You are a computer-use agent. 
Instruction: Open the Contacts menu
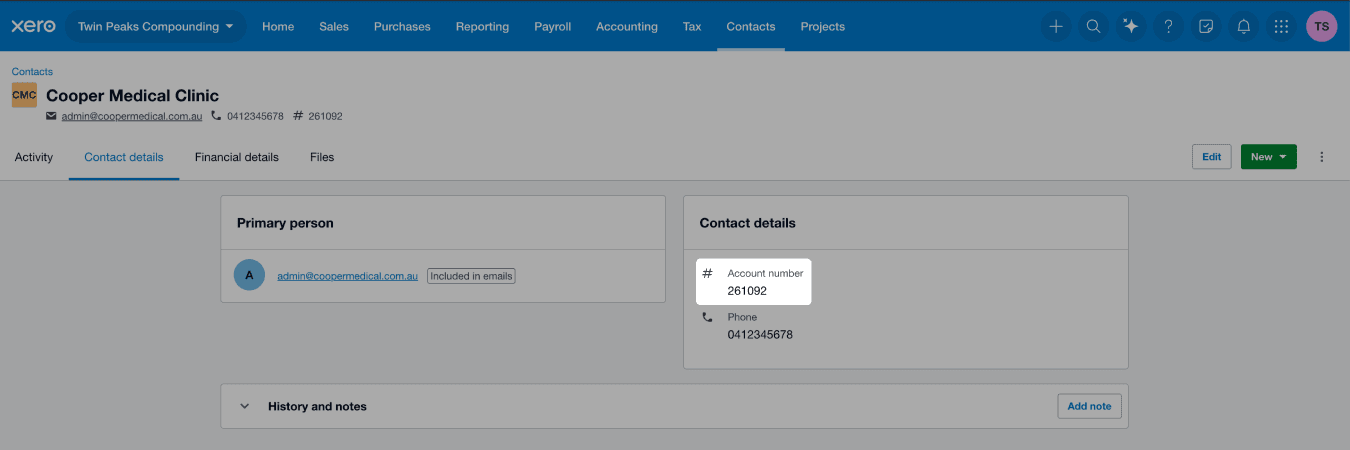point(751,27)
